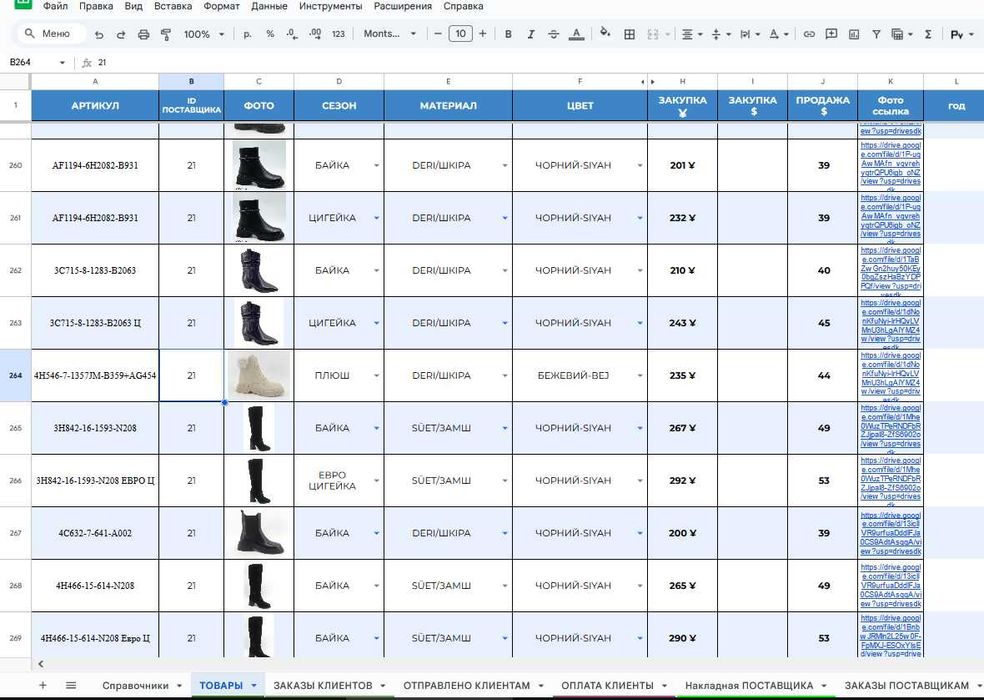This screenshot has width=984, height=700.
Task: Click the font size field showing 10
Action: pos(460,34)
